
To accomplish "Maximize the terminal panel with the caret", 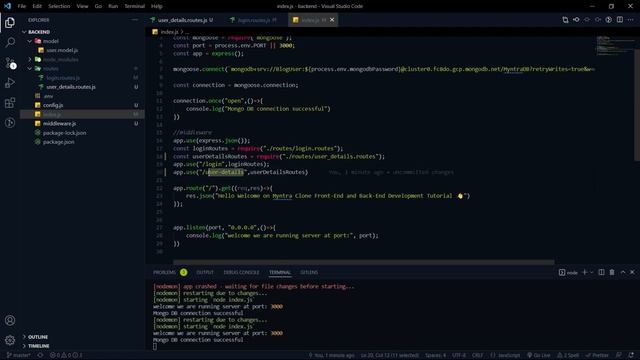I will coord(623,272).
